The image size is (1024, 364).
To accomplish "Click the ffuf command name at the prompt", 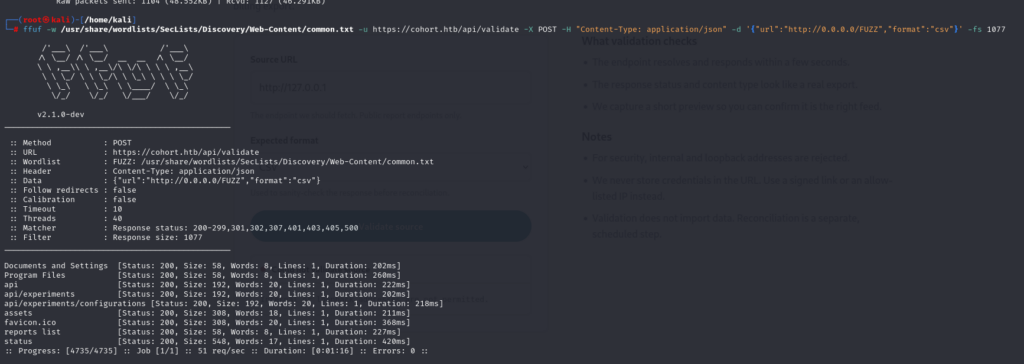I will pyautogui.click(x=31, y=29).
